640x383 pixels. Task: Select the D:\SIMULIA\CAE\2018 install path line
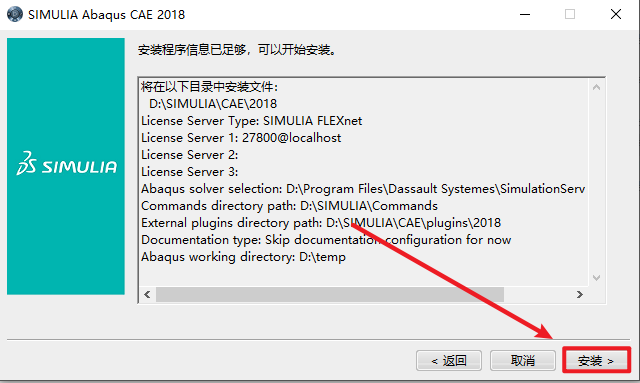213,104
